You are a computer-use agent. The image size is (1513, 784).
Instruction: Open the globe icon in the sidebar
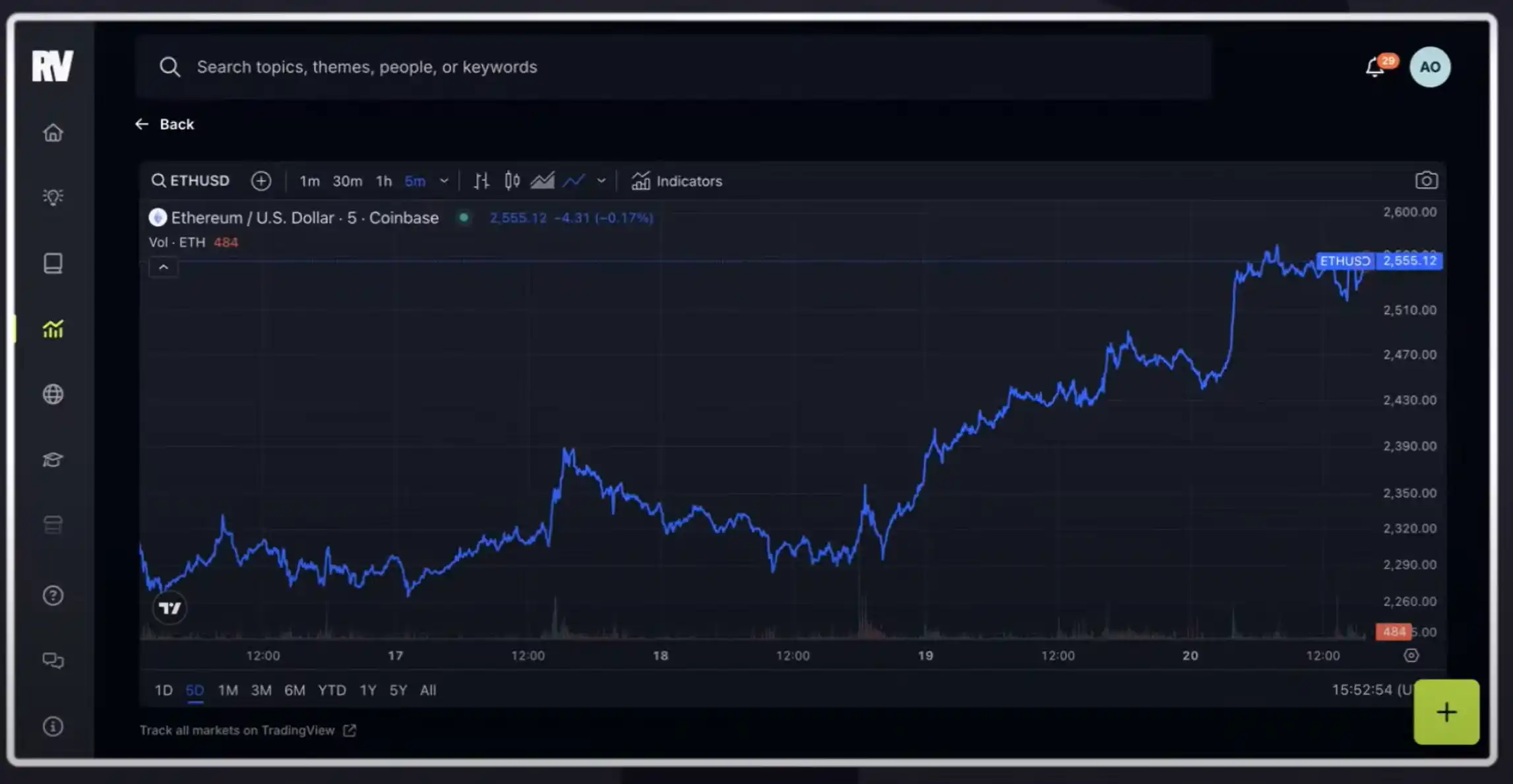53,394
